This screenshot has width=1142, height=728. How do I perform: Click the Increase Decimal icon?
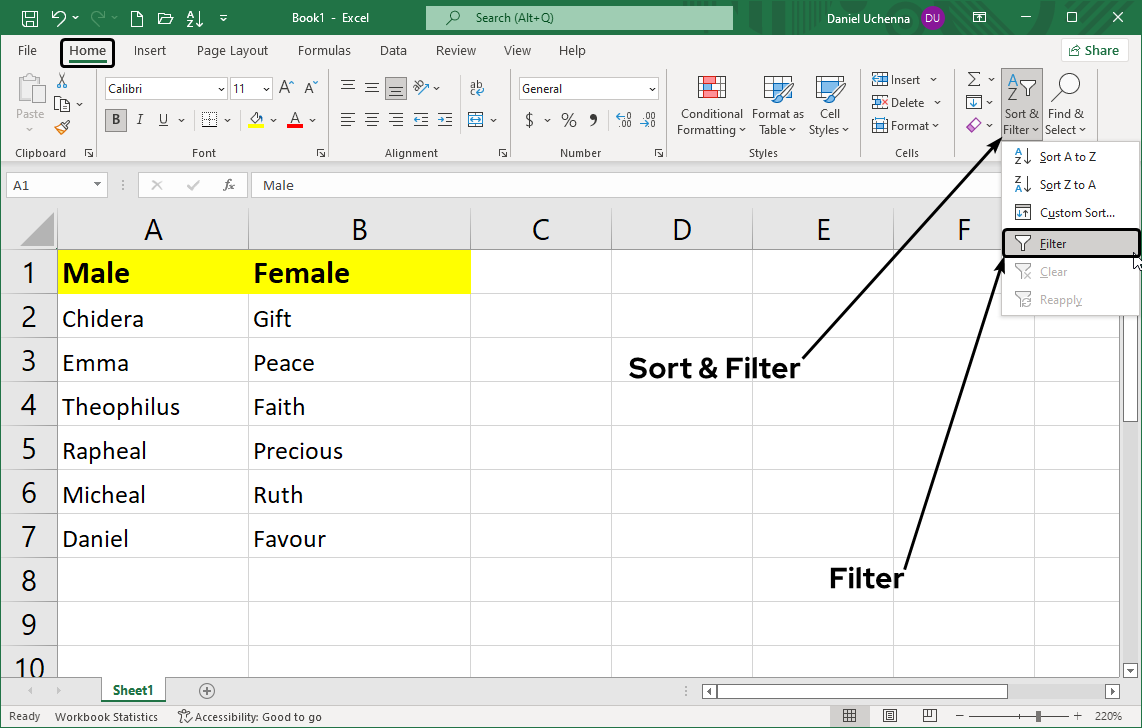coord(622,119)
